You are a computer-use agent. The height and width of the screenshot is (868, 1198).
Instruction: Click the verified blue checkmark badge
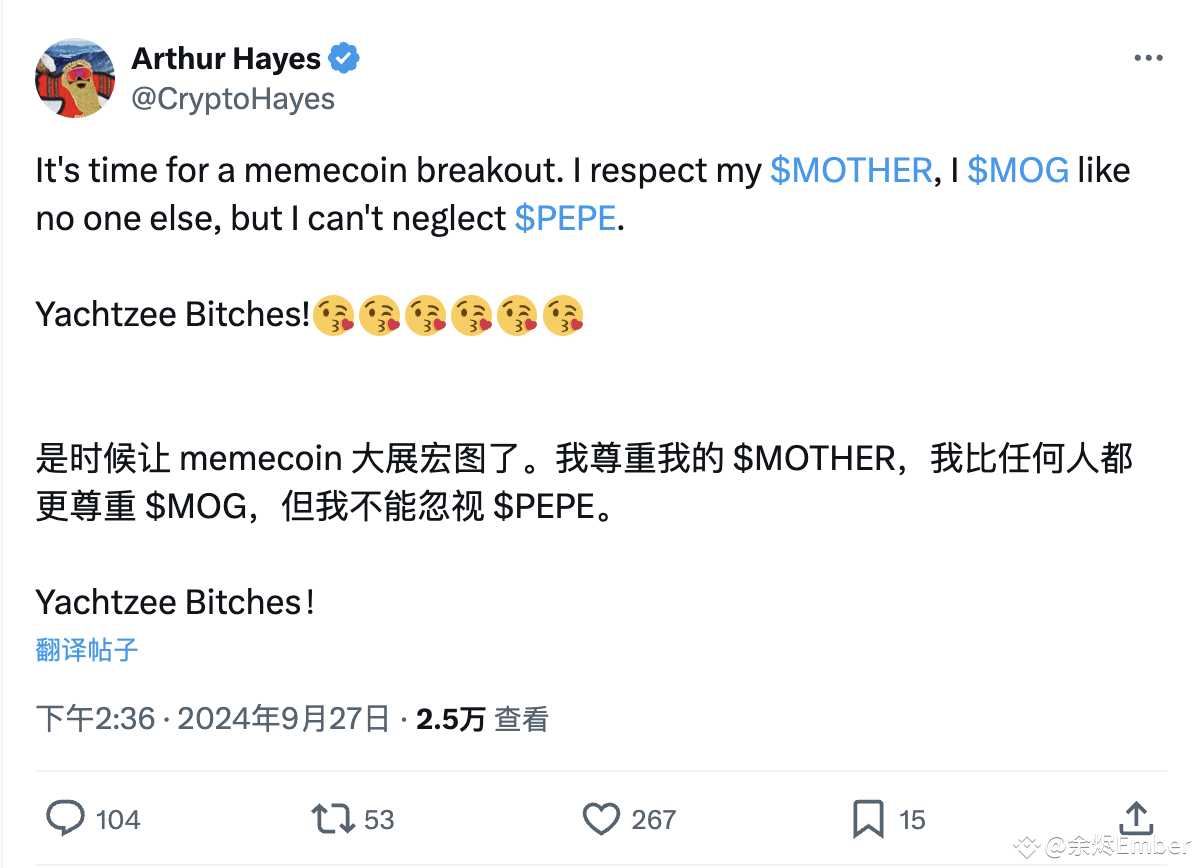(344, 58)
